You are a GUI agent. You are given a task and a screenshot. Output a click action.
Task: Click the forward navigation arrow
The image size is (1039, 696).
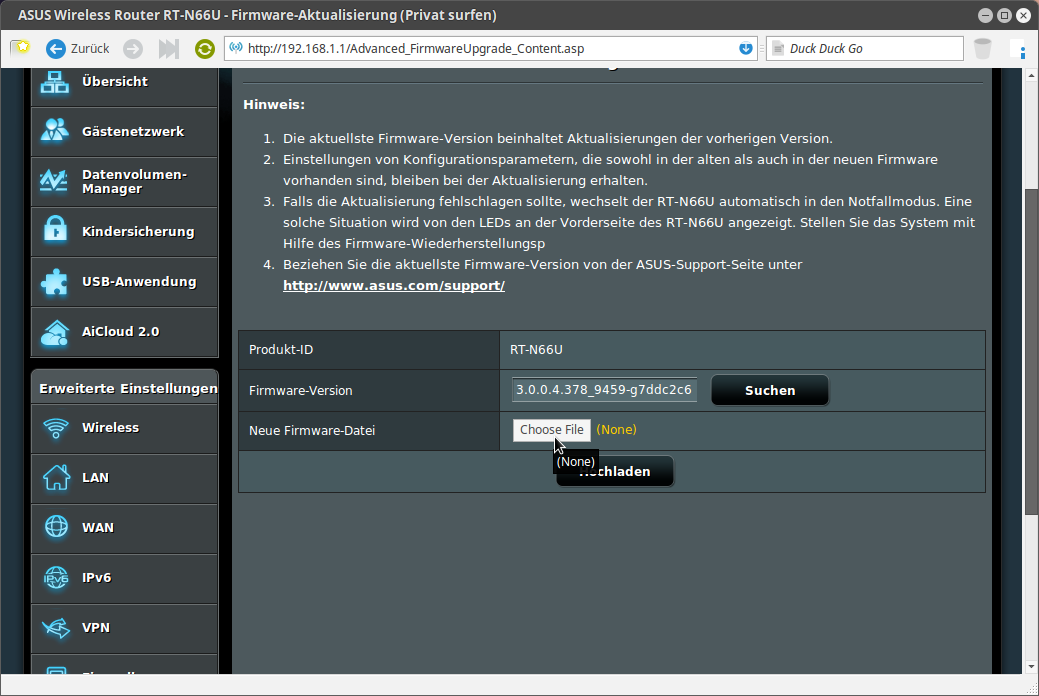point(133,48)
